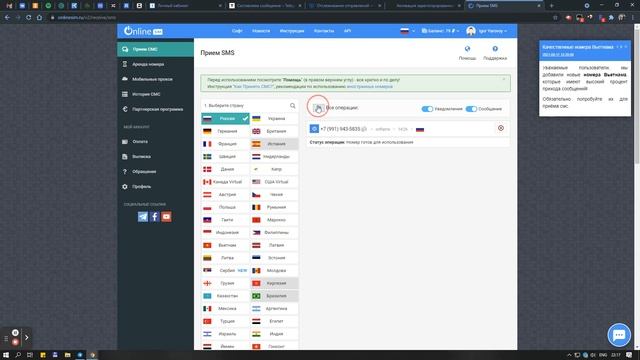
Task: Open the Инструкции top menu item
Action: [292, 31]
